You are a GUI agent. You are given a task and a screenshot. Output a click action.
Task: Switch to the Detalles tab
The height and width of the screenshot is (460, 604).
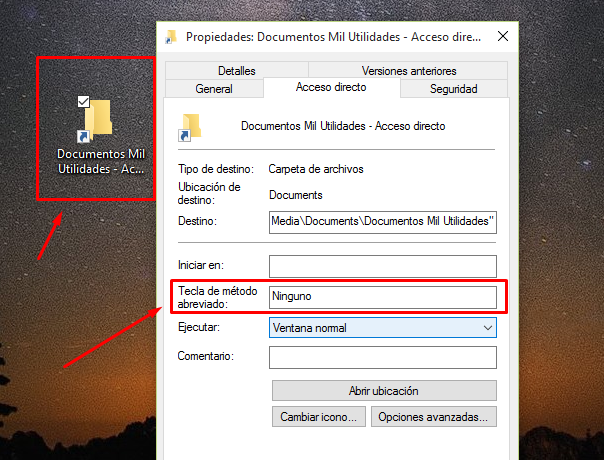pos(237,71)
